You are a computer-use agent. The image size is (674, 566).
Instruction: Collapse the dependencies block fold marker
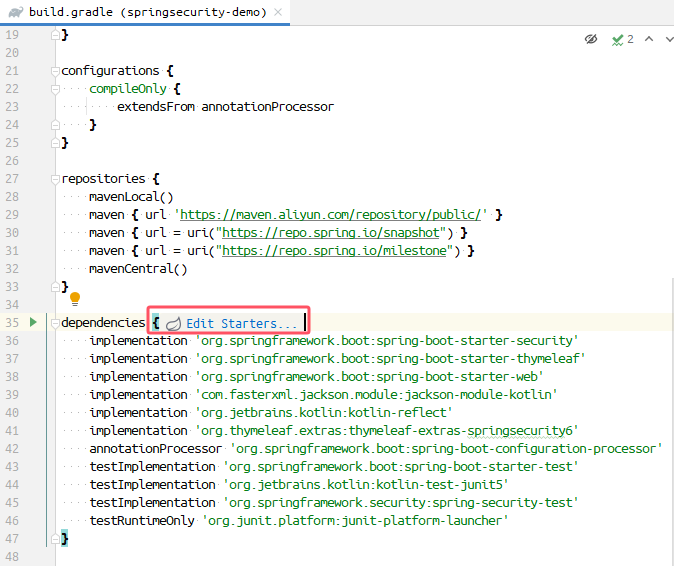pyautogui.click(x=55, y=323)
